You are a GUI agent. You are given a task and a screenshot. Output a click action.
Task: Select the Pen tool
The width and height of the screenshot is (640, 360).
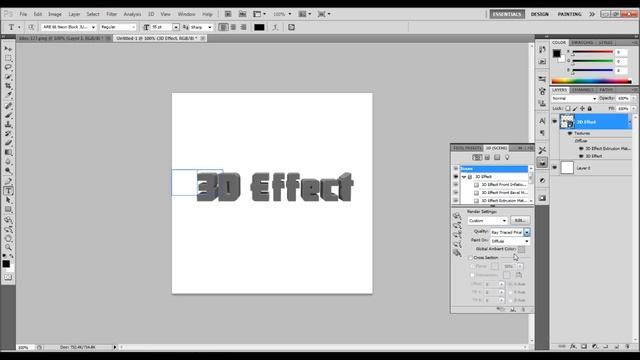[x=8, y=181]
